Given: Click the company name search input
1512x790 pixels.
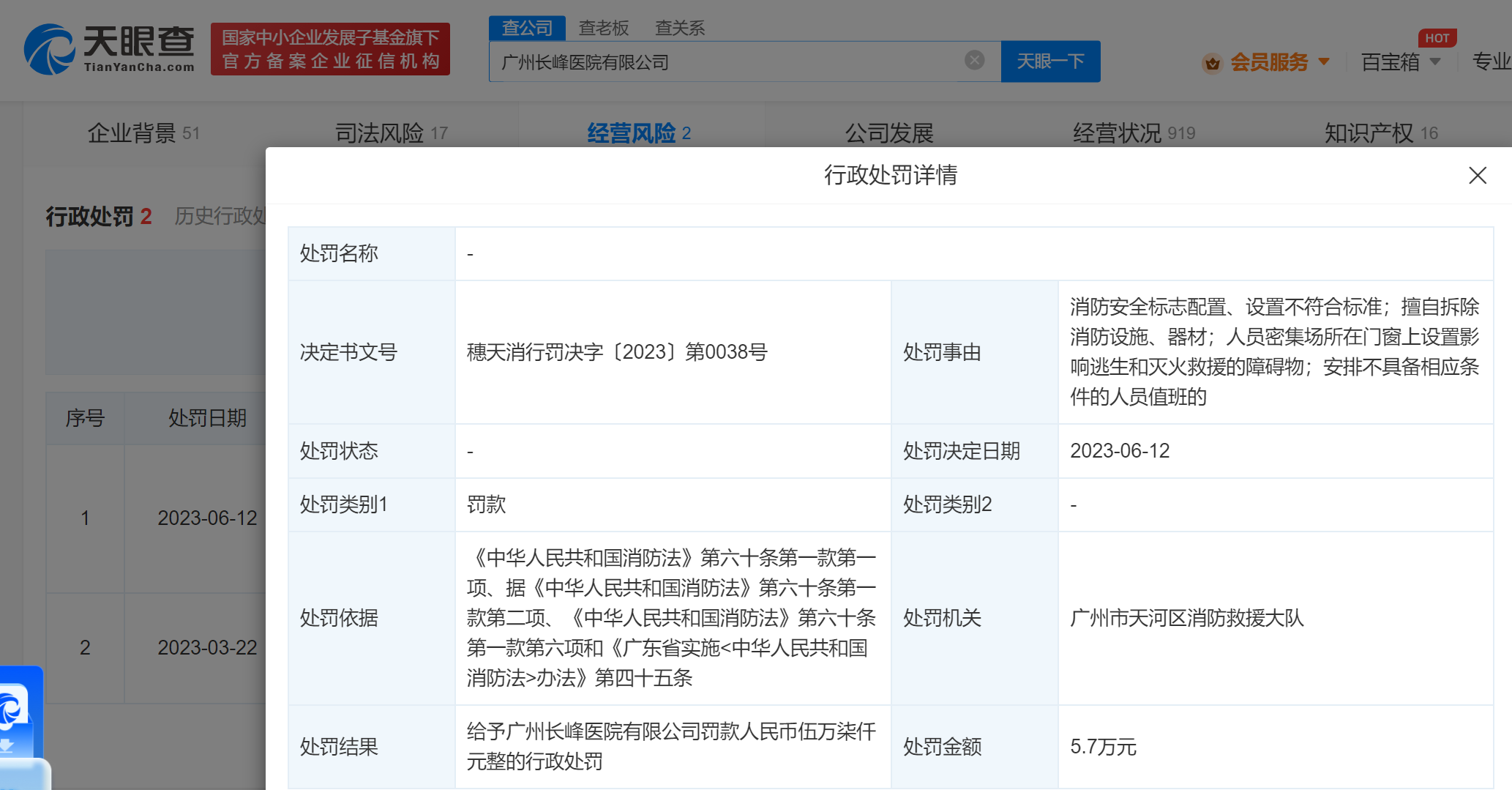Looking at the screenshot, I should (x=725, y=62).
